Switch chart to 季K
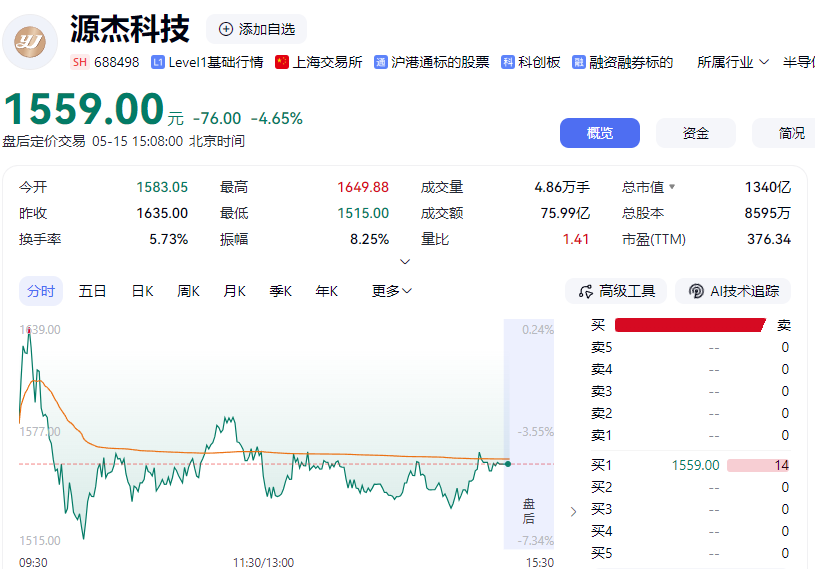 pos(281,291)
